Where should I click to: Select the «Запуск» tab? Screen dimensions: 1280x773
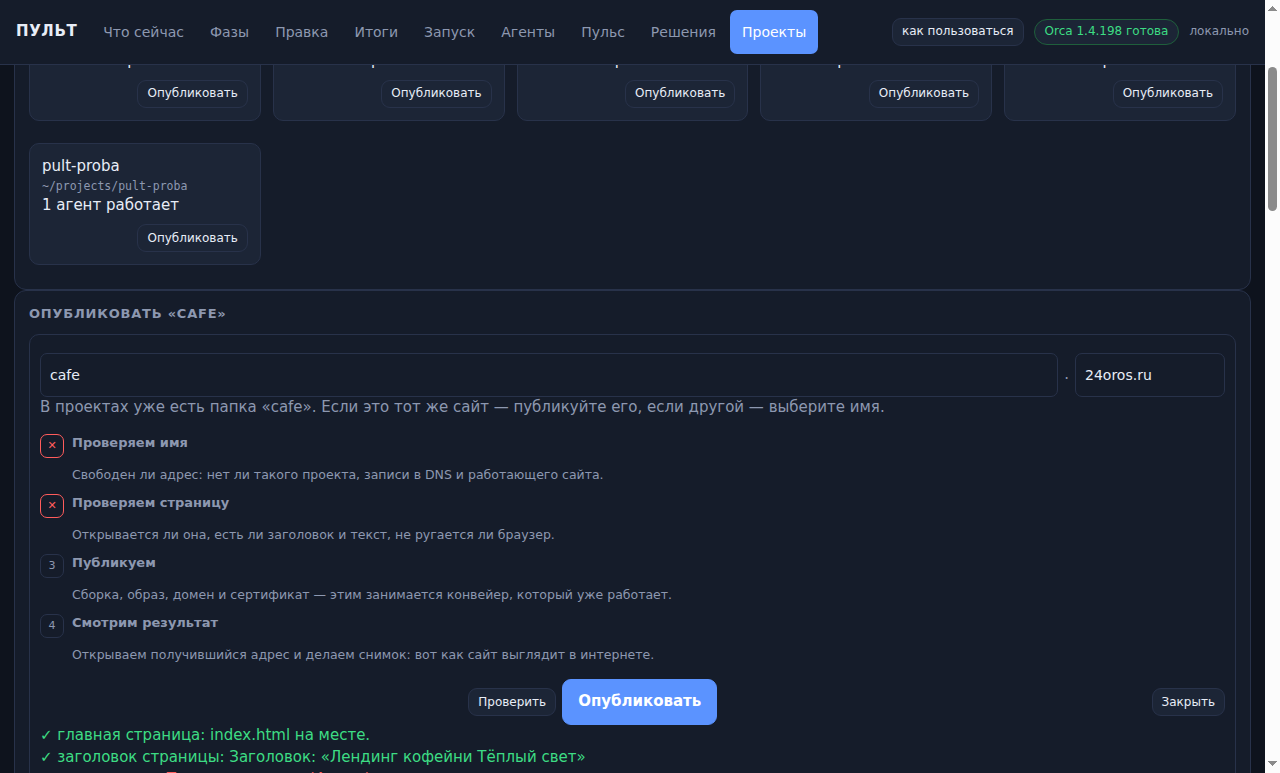click(x=450, y=32)
